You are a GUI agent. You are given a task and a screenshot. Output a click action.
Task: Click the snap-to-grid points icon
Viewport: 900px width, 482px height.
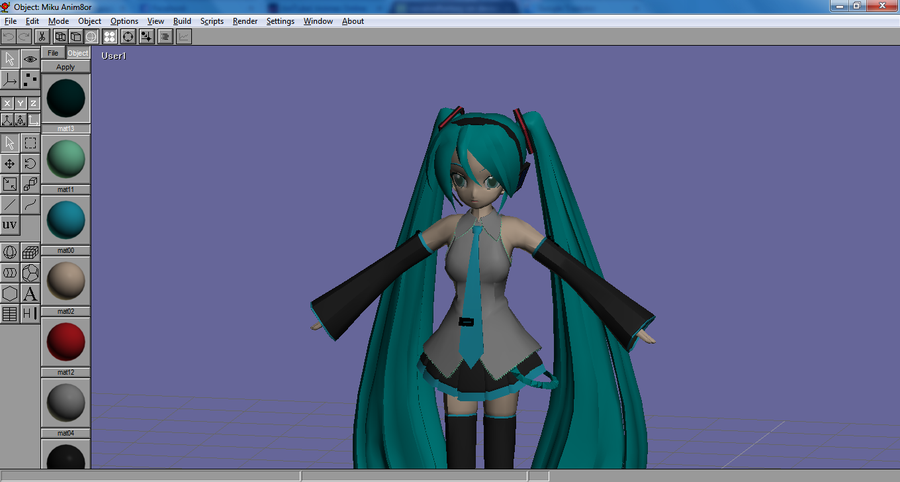[x=146, y=37]
